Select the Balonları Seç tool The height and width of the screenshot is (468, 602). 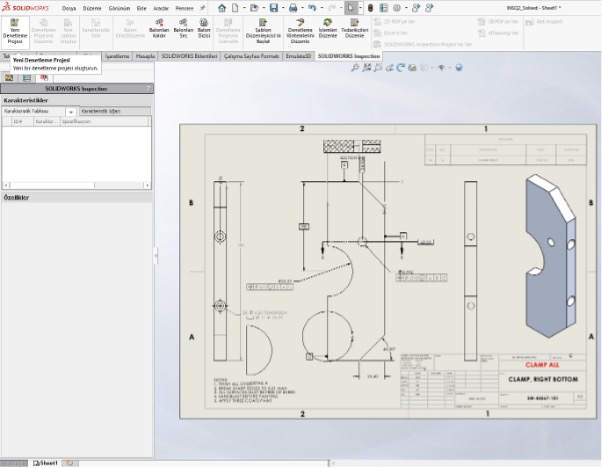click(x=183, y=30)
